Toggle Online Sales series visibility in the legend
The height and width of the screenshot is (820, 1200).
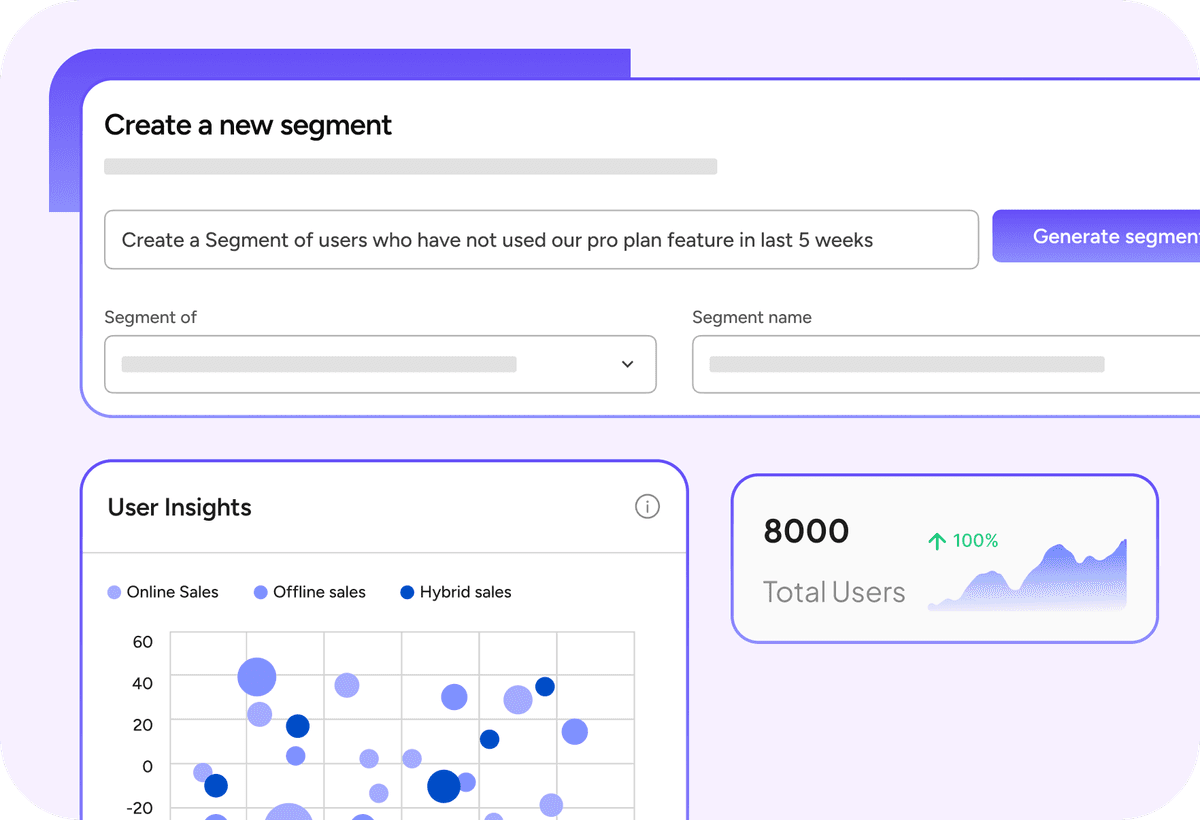click(163, 592)
